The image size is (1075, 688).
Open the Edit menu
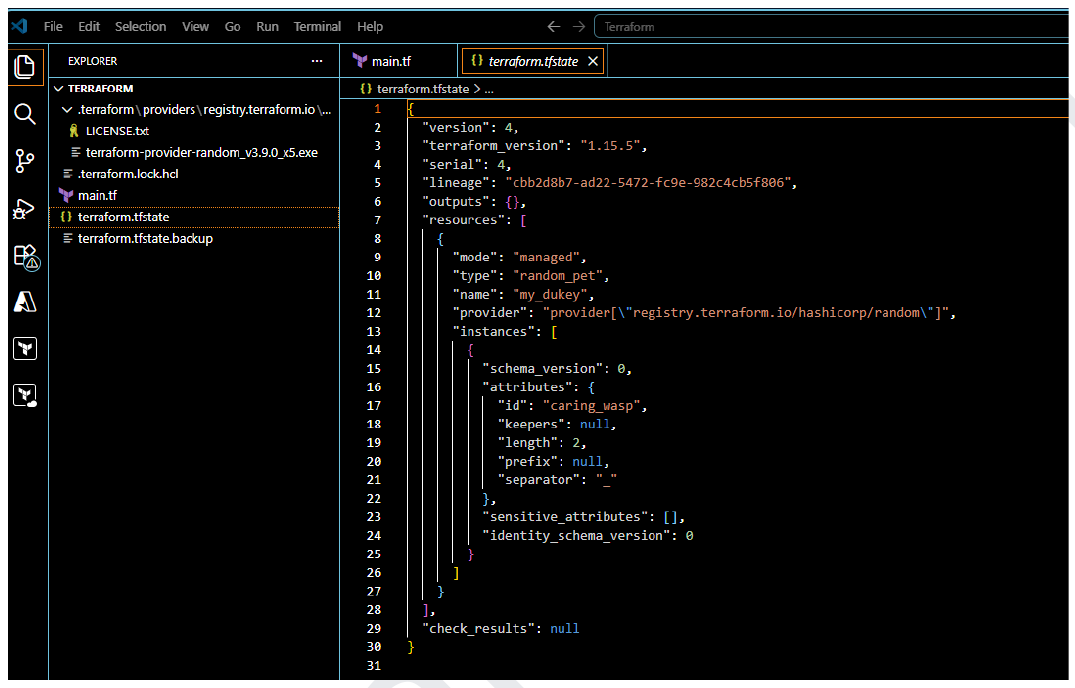coord(89,26)
